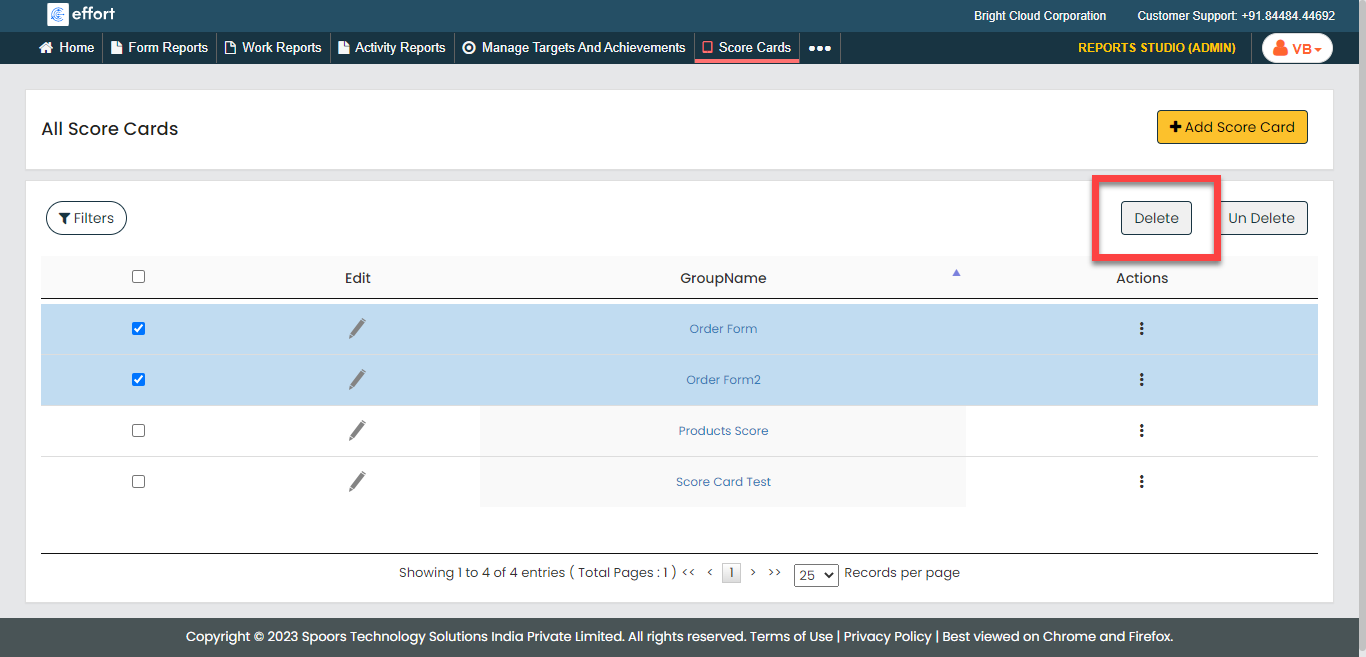Open actions menu for Order Form2 row

tap(1141, 379)
